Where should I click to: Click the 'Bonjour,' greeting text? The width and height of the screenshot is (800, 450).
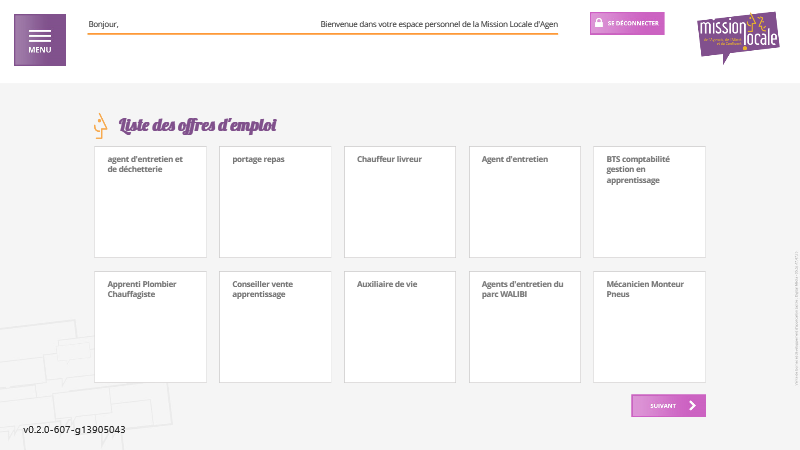click(x=103, y=23)
